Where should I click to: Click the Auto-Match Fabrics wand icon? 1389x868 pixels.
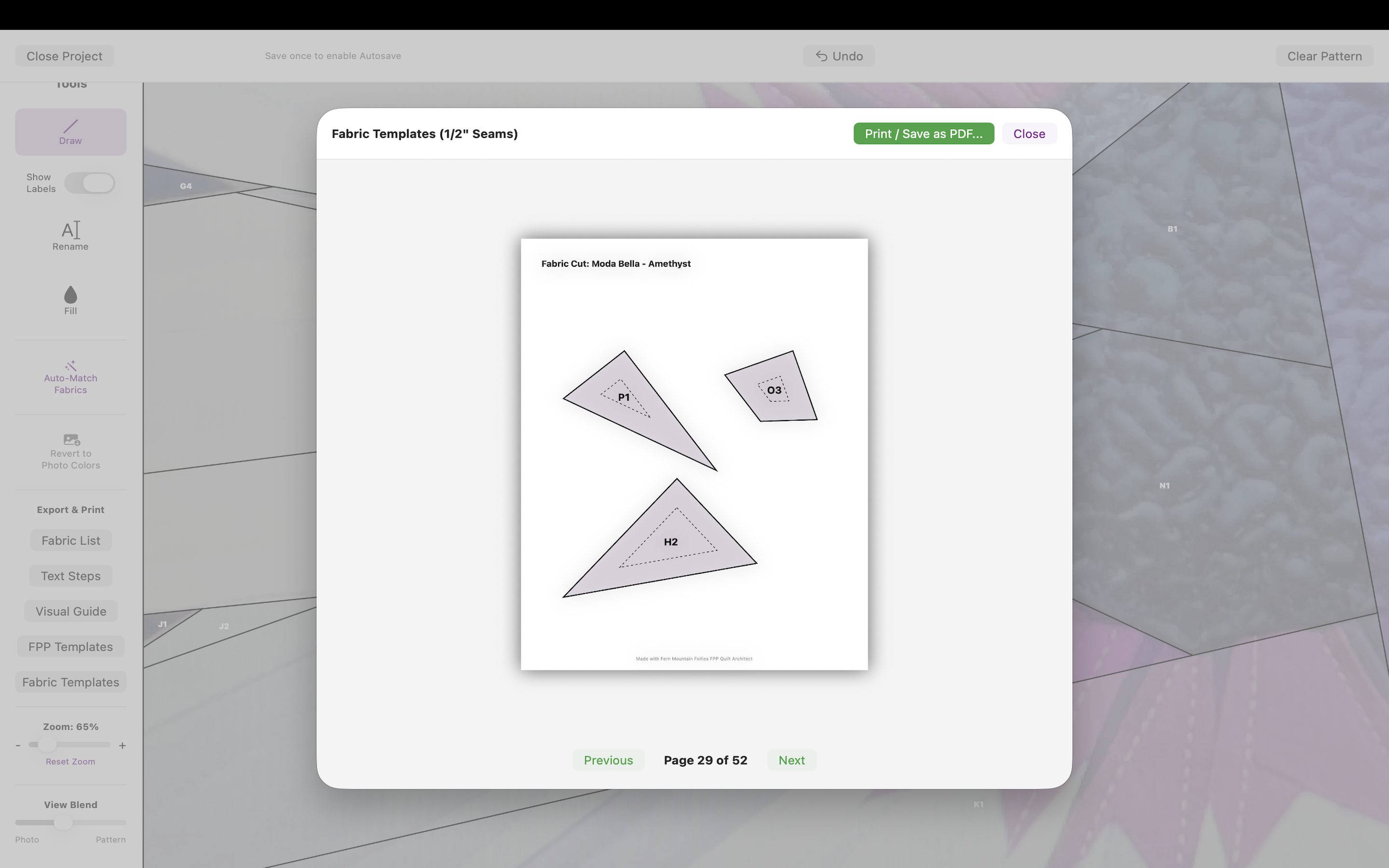(x=70, y=366)
